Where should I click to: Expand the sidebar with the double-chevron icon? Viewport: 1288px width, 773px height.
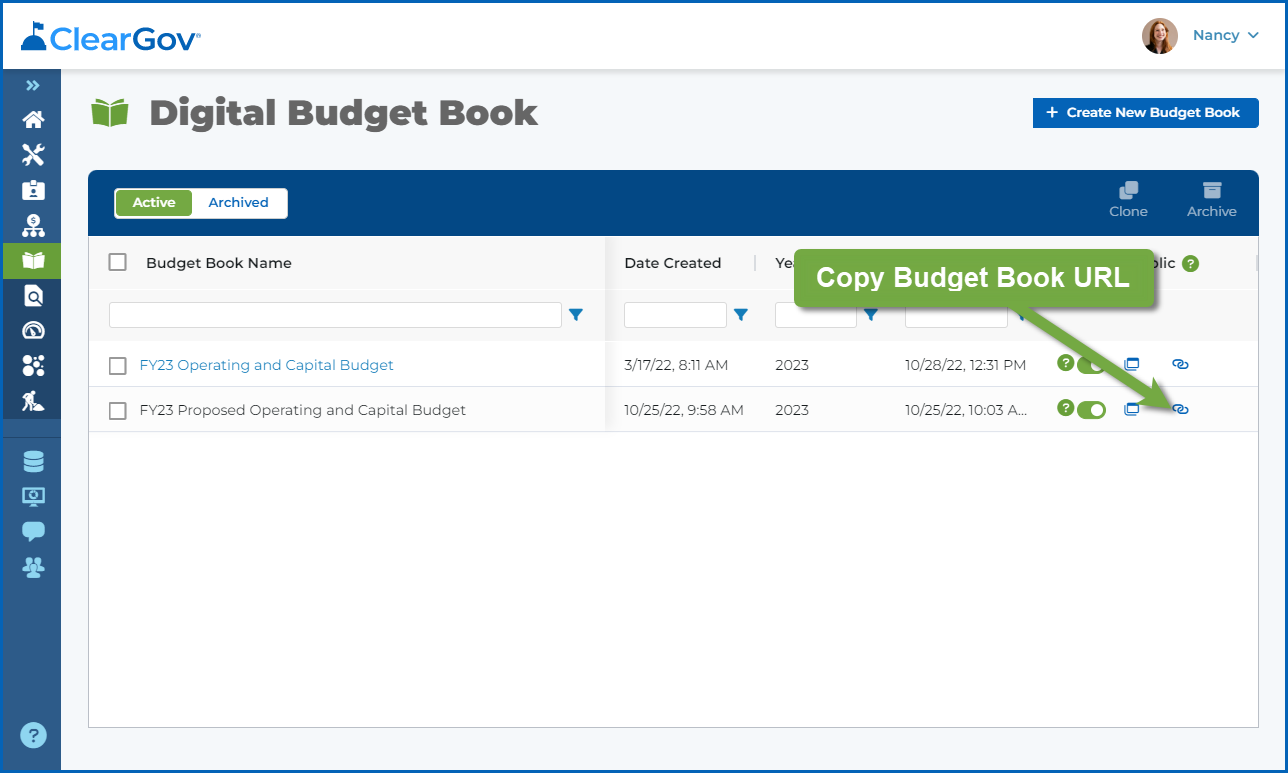coord(33,86)
